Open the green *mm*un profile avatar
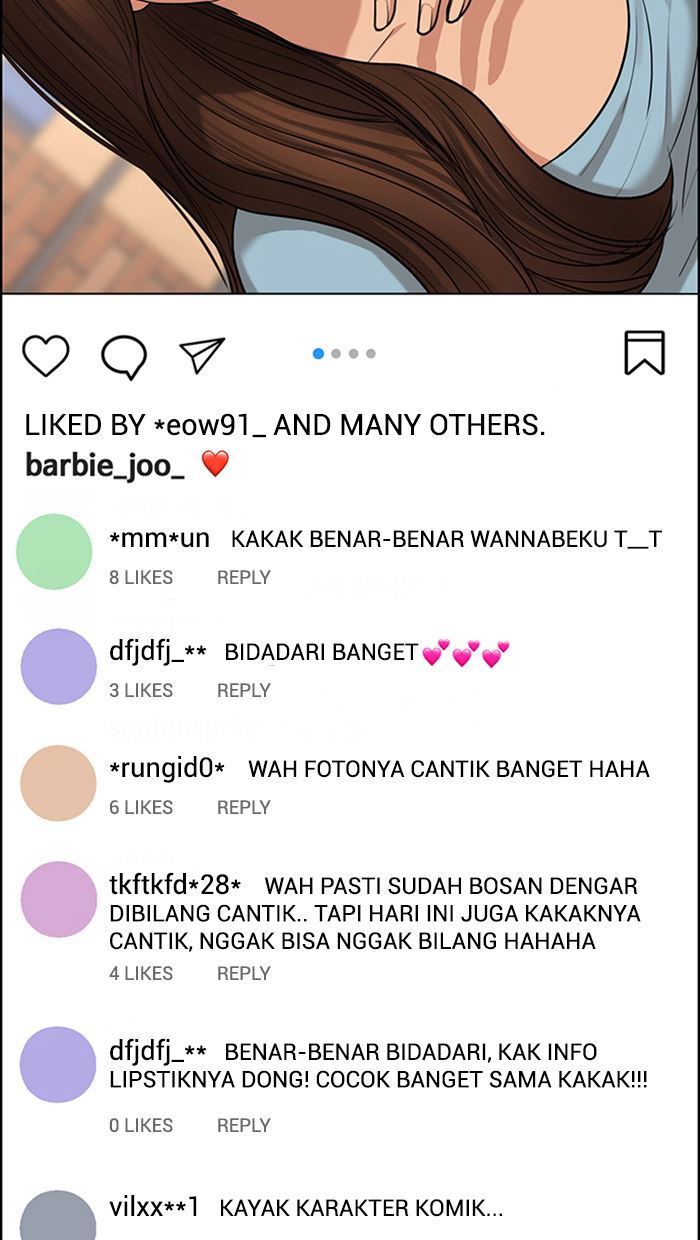Image resolution: width=700 pixels, height=1240 pixels. (54, 552)
